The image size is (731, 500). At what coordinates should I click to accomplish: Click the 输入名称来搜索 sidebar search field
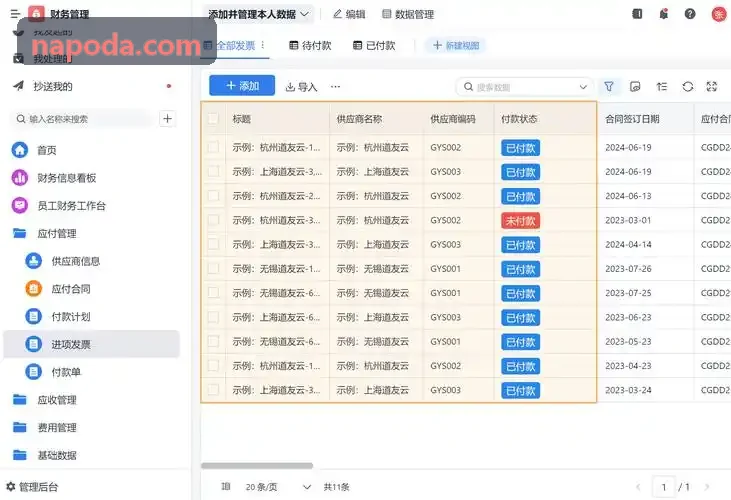(x=83, y=119)
